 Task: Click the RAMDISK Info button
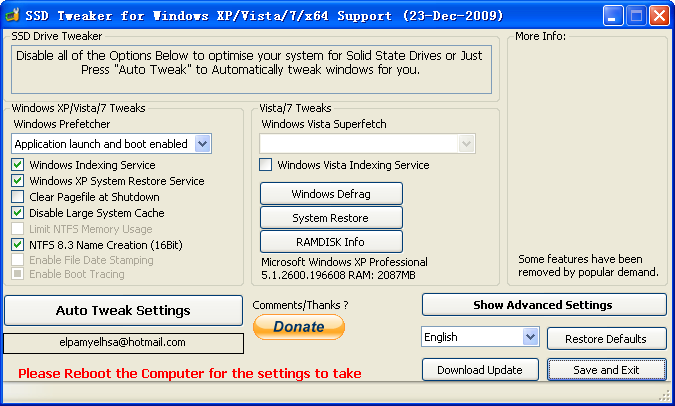pyautogui.click(x=331, y=241)
